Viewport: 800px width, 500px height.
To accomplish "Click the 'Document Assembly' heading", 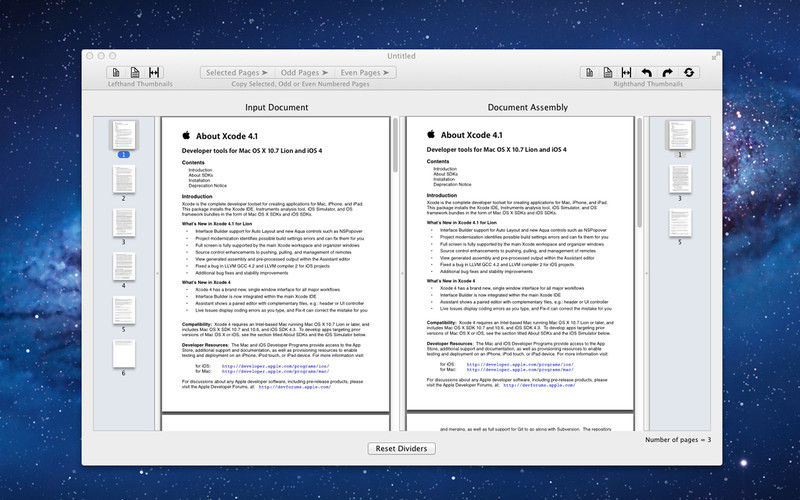I will coord(528,108).
